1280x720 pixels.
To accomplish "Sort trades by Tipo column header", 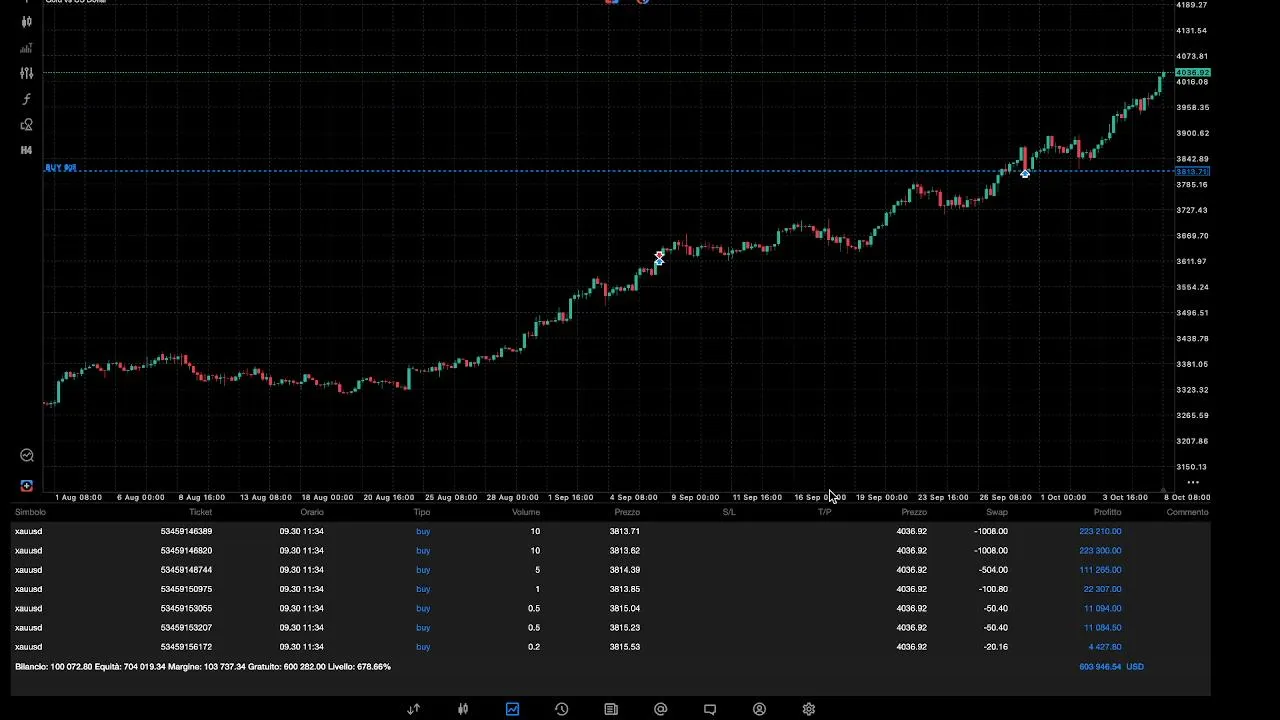I will click(422, 512).
